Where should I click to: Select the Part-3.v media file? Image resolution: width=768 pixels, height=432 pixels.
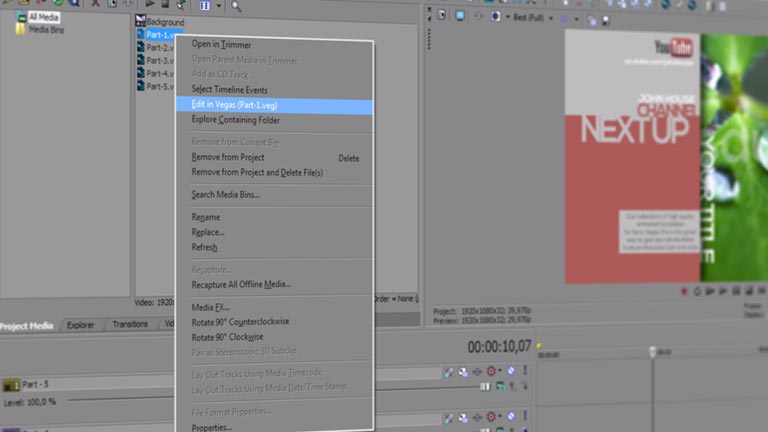pyautogui.click(x=160, y=61)
